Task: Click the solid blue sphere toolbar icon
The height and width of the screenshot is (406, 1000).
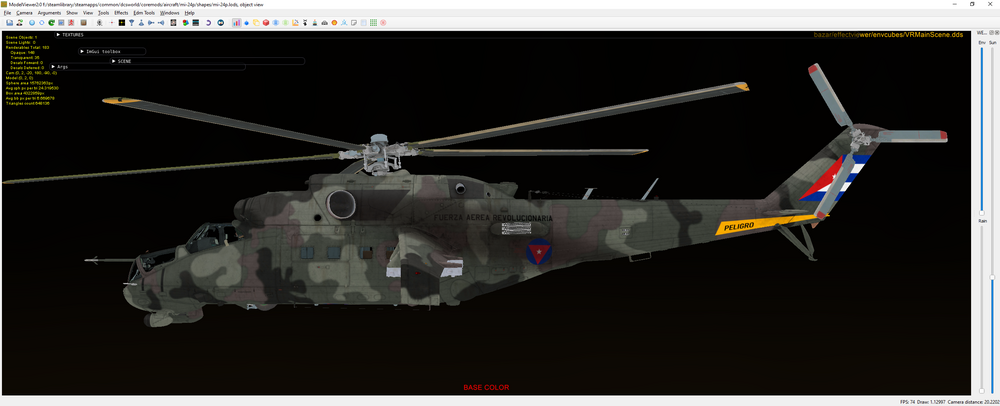Action: 32,22
